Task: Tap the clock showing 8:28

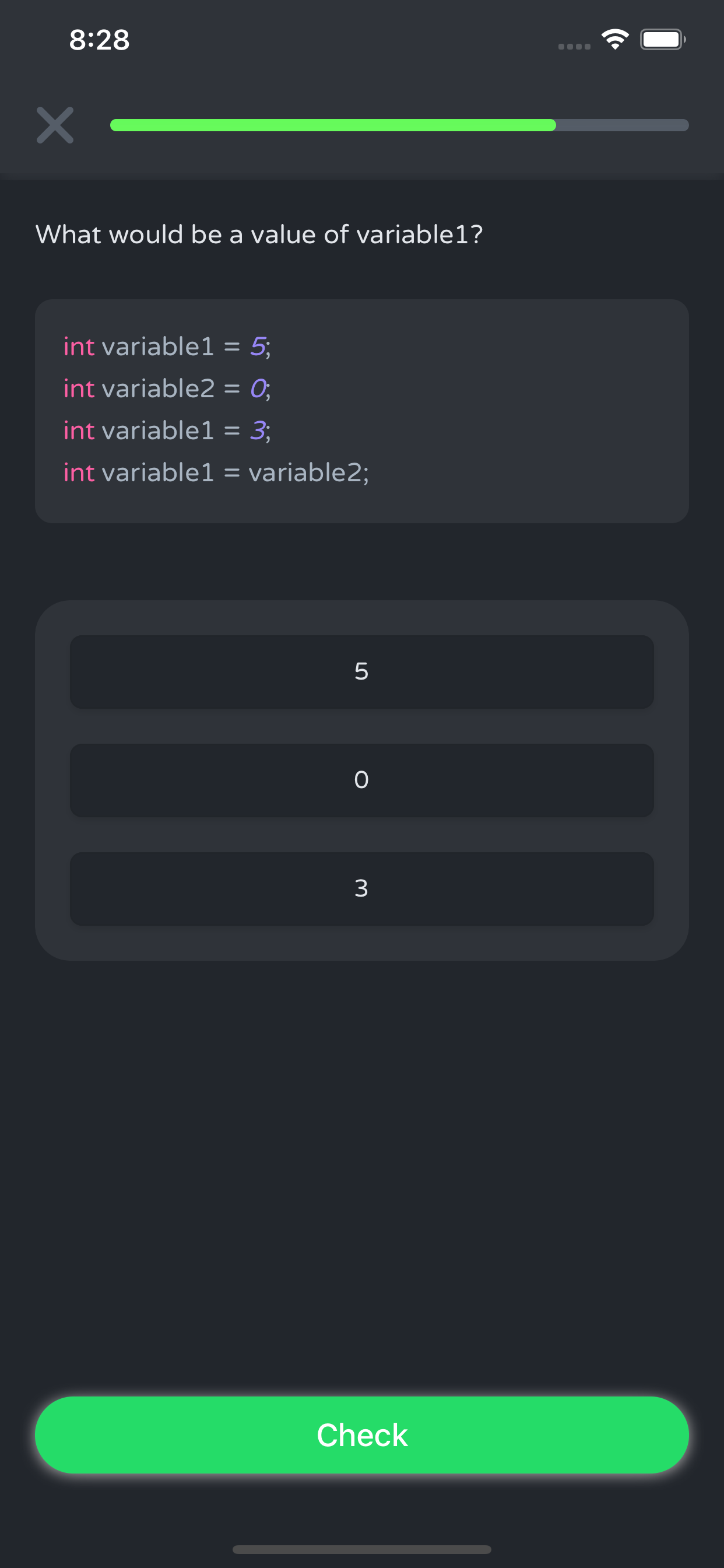Action: 99,40
